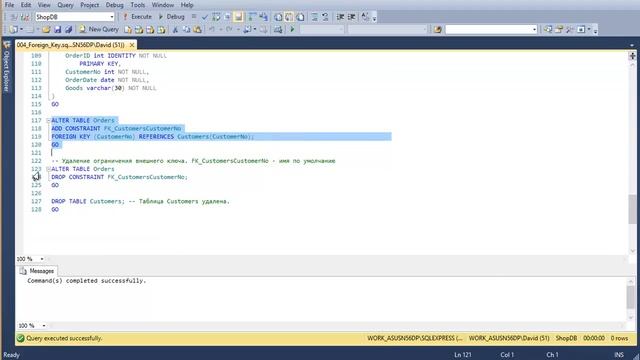Click the Uncomment selected lines icon

point(325,17)
